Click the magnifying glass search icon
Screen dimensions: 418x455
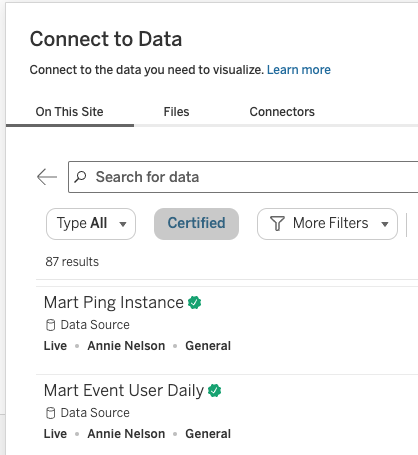80,177
